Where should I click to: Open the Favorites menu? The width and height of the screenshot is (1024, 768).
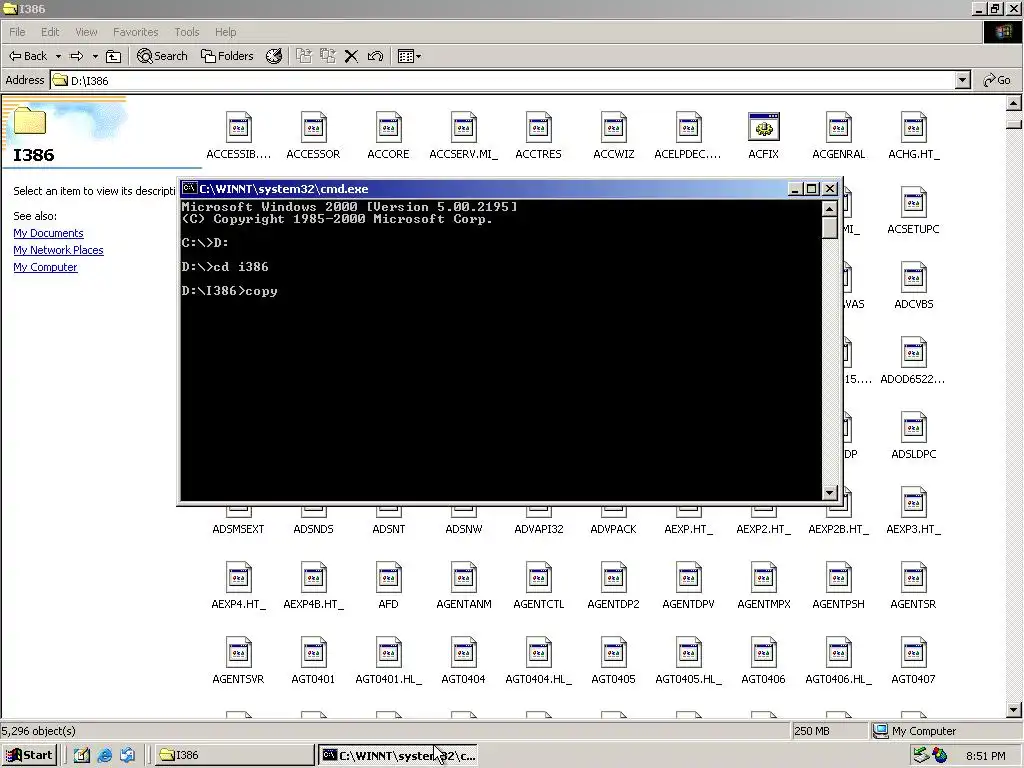pos(135,32)
